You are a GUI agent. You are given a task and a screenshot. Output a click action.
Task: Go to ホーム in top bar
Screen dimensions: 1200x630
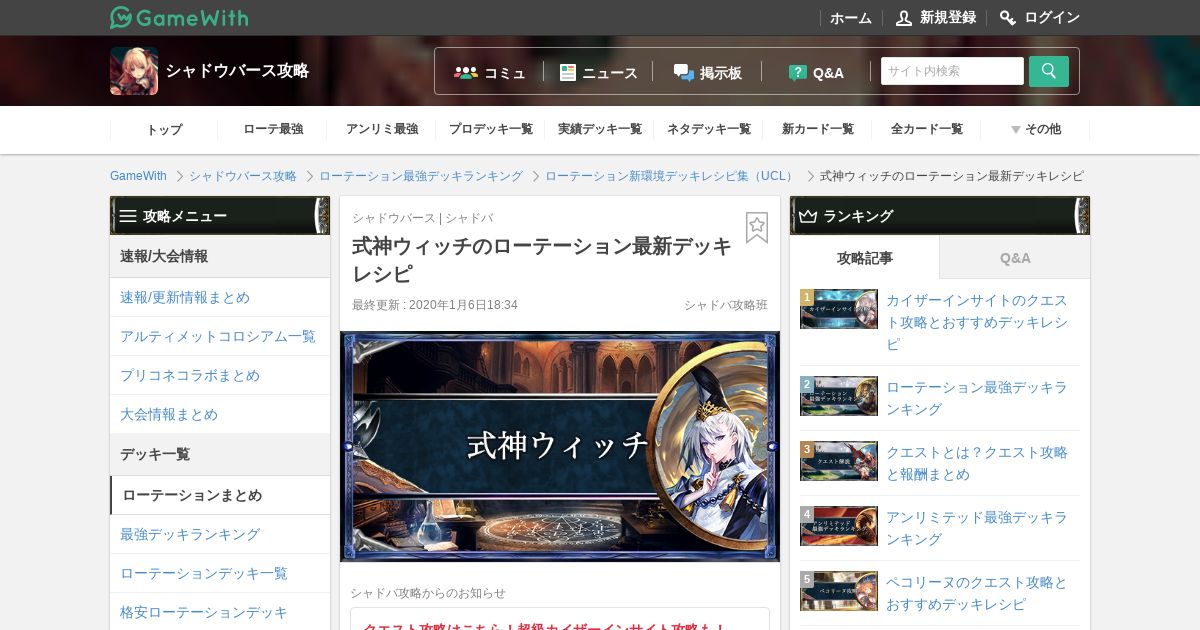pos(851,18)
